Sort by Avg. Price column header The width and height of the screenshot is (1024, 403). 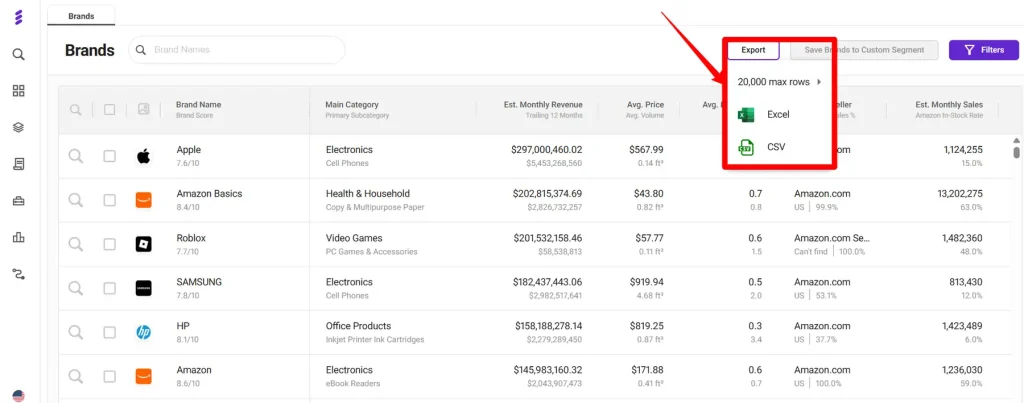pyautogui.click(x=645, y=105)
